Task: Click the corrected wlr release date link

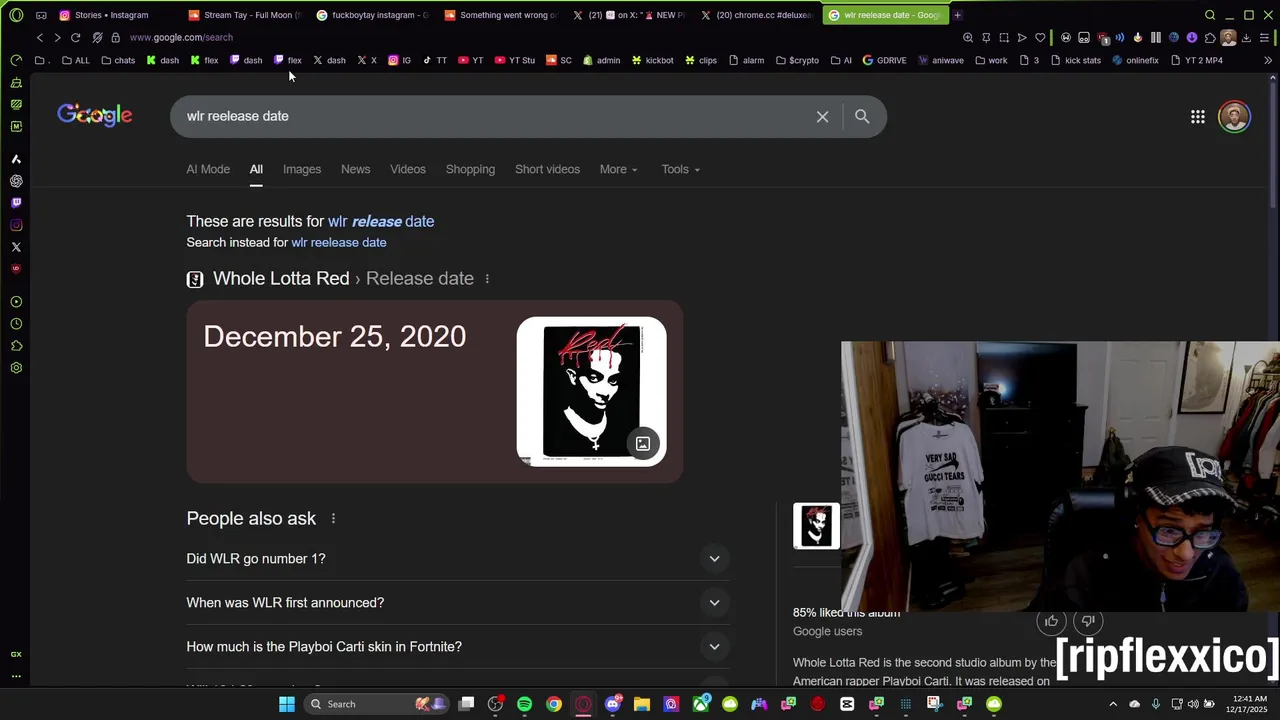Action: (x=381, y=222)
